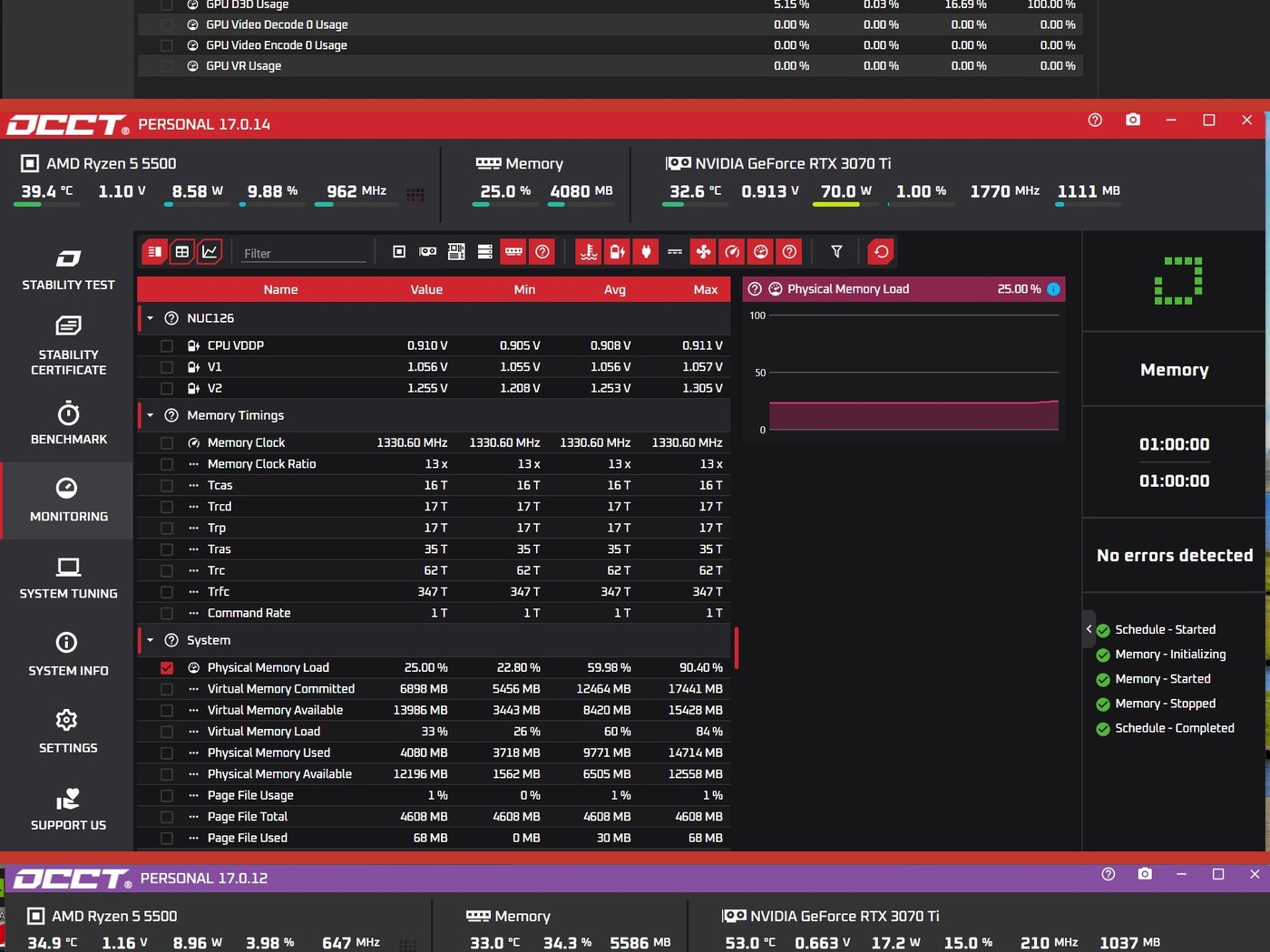The image size is (1270, 952).
Task: Tick the Tcas row checkbox
Action: (167, 485)
